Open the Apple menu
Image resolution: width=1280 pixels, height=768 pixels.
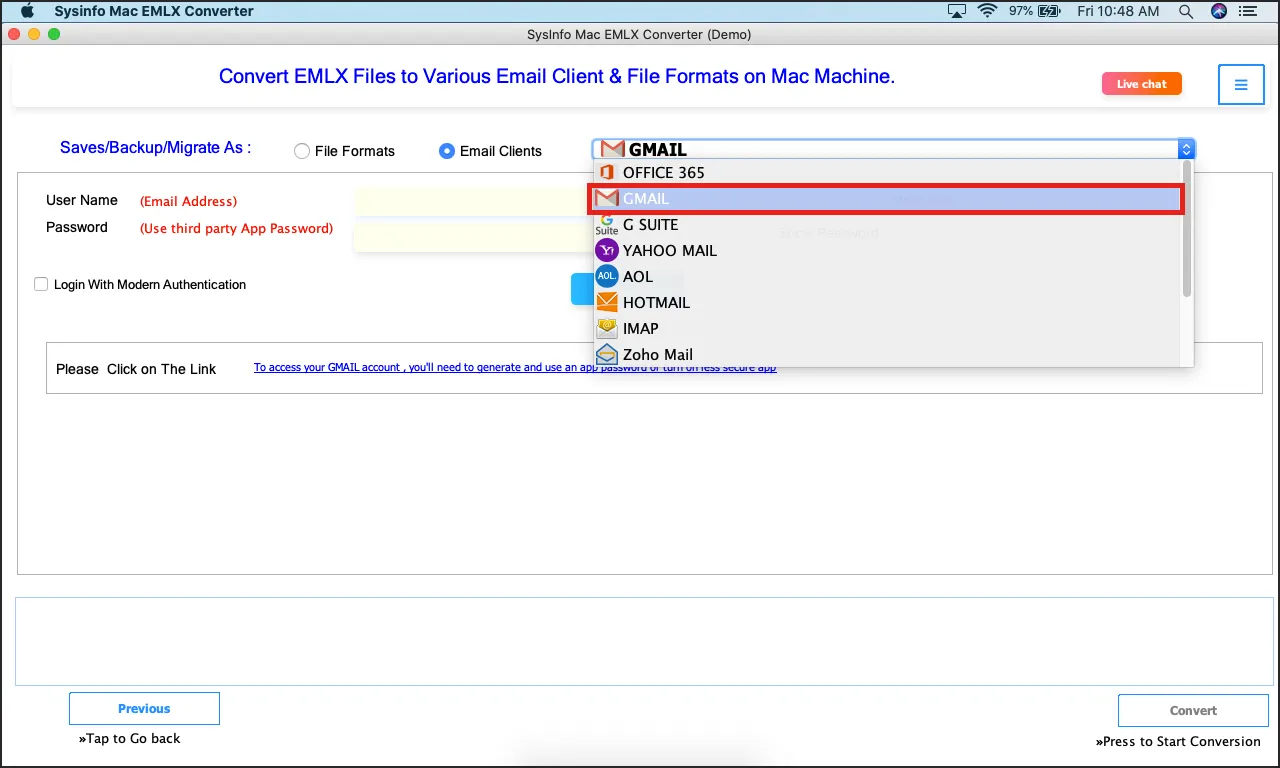27,11
